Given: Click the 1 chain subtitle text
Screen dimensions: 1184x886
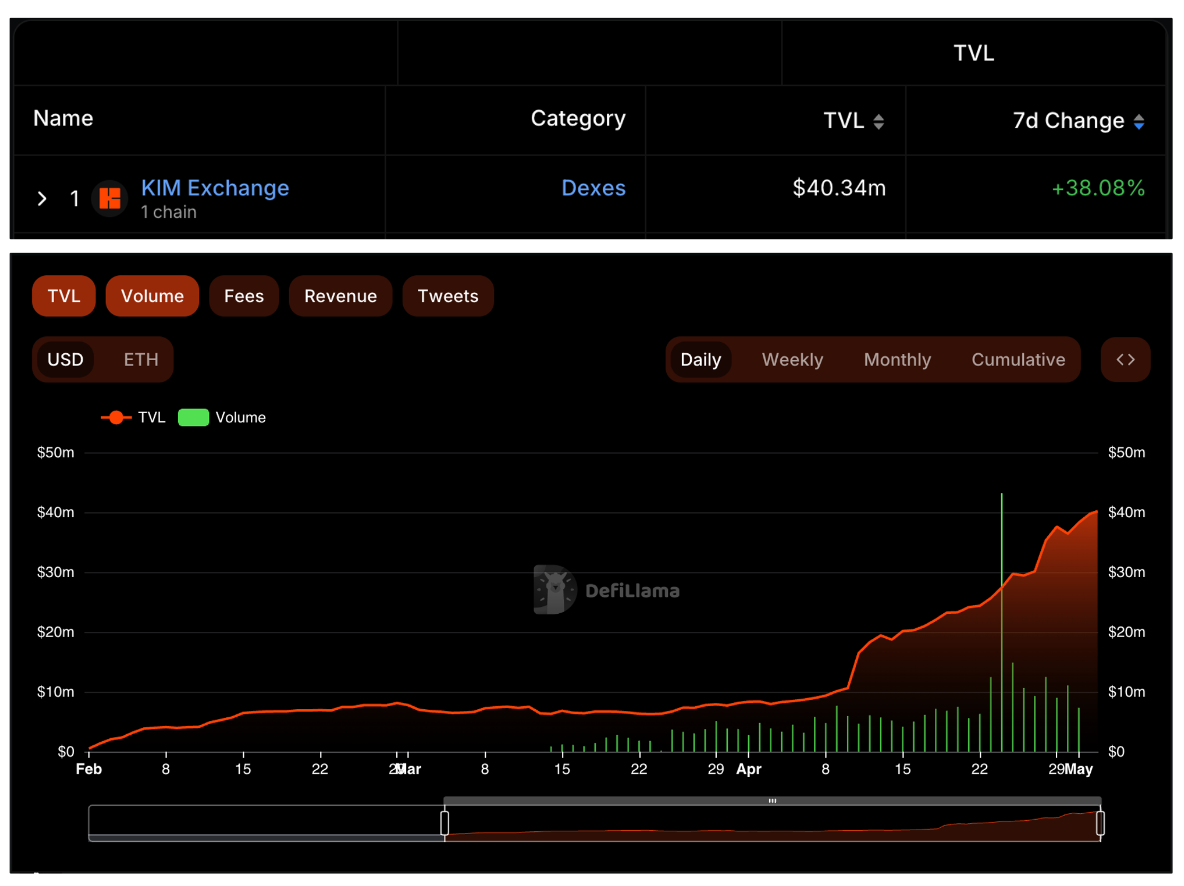Looking at the screenshot, I should (x=169, y=212).
